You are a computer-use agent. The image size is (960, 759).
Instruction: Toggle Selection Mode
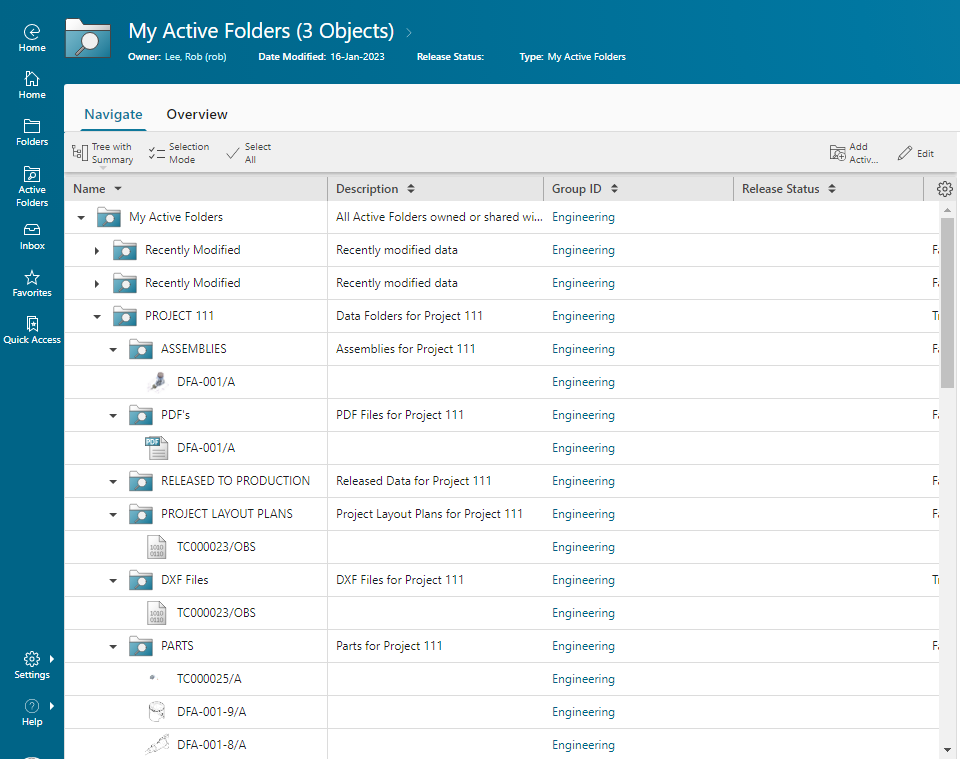click(x=179, y=153)
